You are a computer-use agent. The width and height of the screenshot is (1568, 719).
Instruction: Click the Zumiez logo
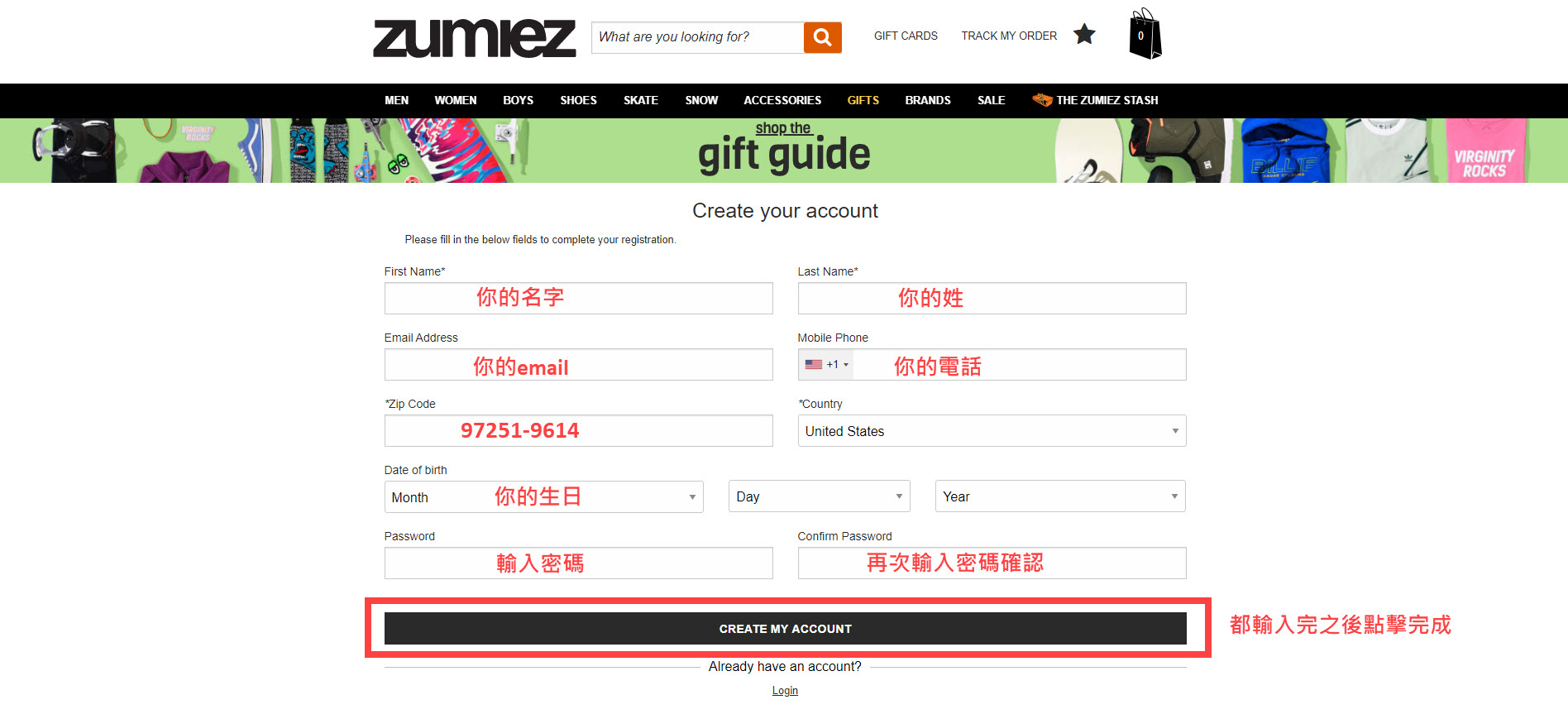pyautogui.click(x=474, y=38)
